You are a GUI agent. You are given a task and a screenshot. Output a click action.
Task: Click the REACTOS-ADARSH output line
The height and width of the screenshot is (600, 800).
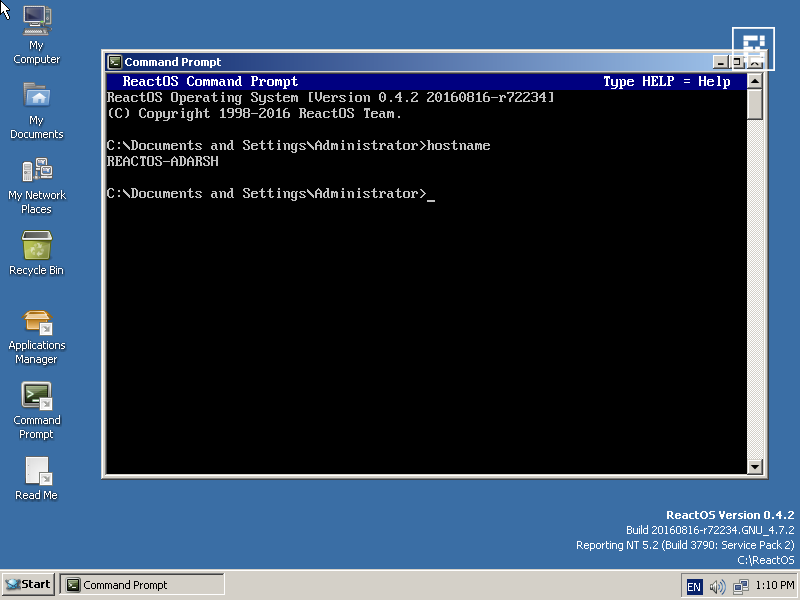163,161
